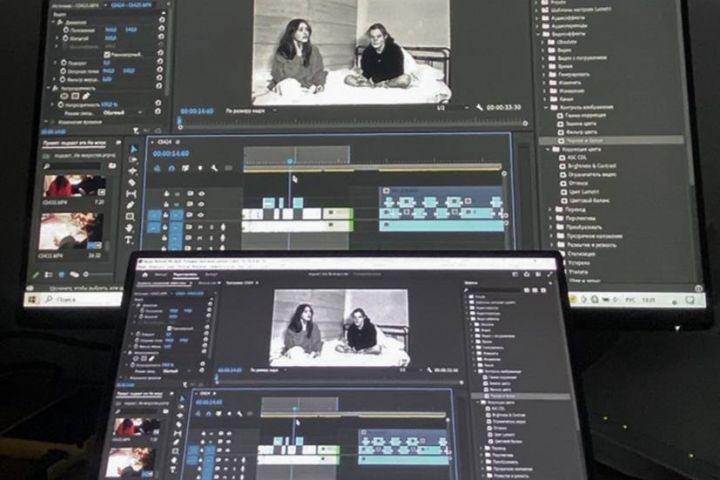The width and height of the screenshot is (720, 480).
Task: Toggle nest sequence insert icon in large timeline
Action: point(157,169)
